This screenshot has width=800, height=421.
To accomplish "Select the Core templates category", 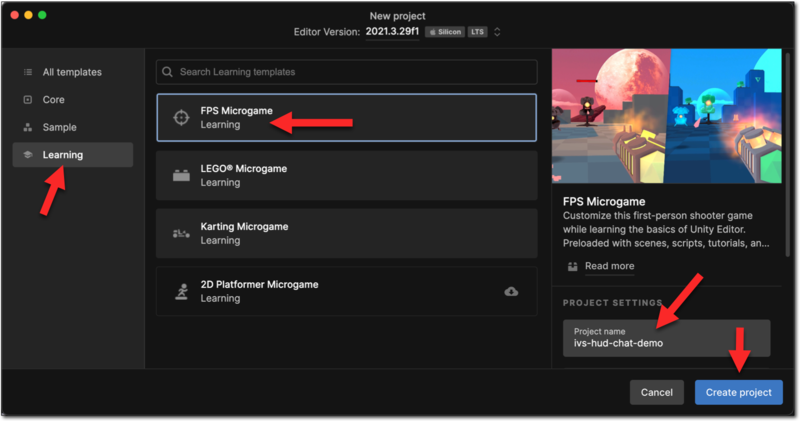I will [53, 100].
